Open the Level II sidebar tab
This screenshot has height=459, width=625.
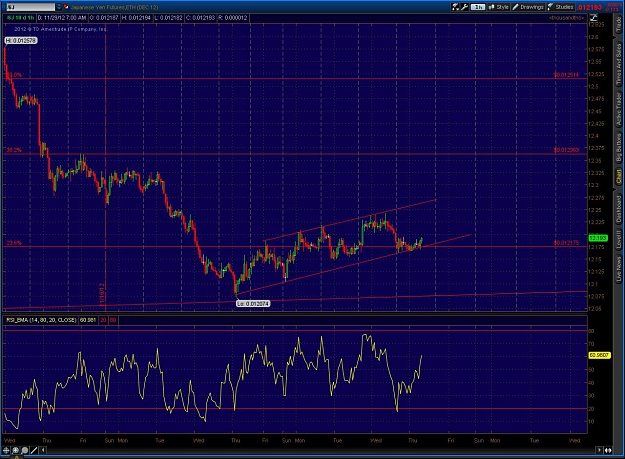(x=619, y=238)
